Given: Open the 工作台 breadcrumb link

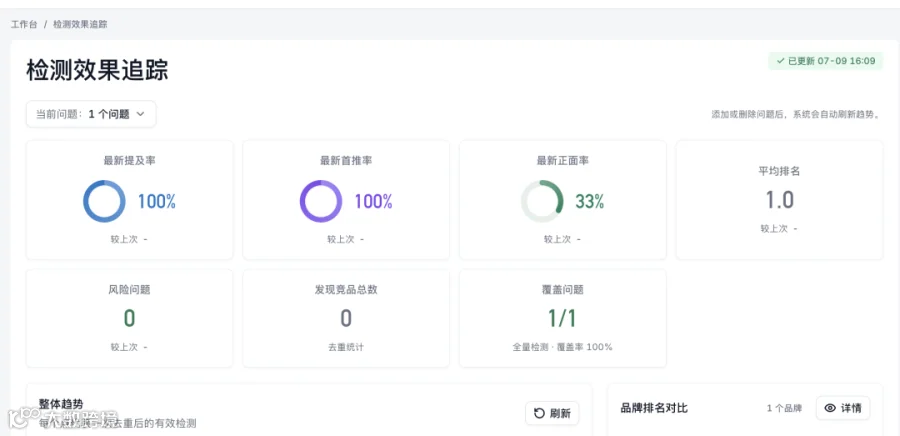Looking at the screenshot, I should (x=24, y=25).
